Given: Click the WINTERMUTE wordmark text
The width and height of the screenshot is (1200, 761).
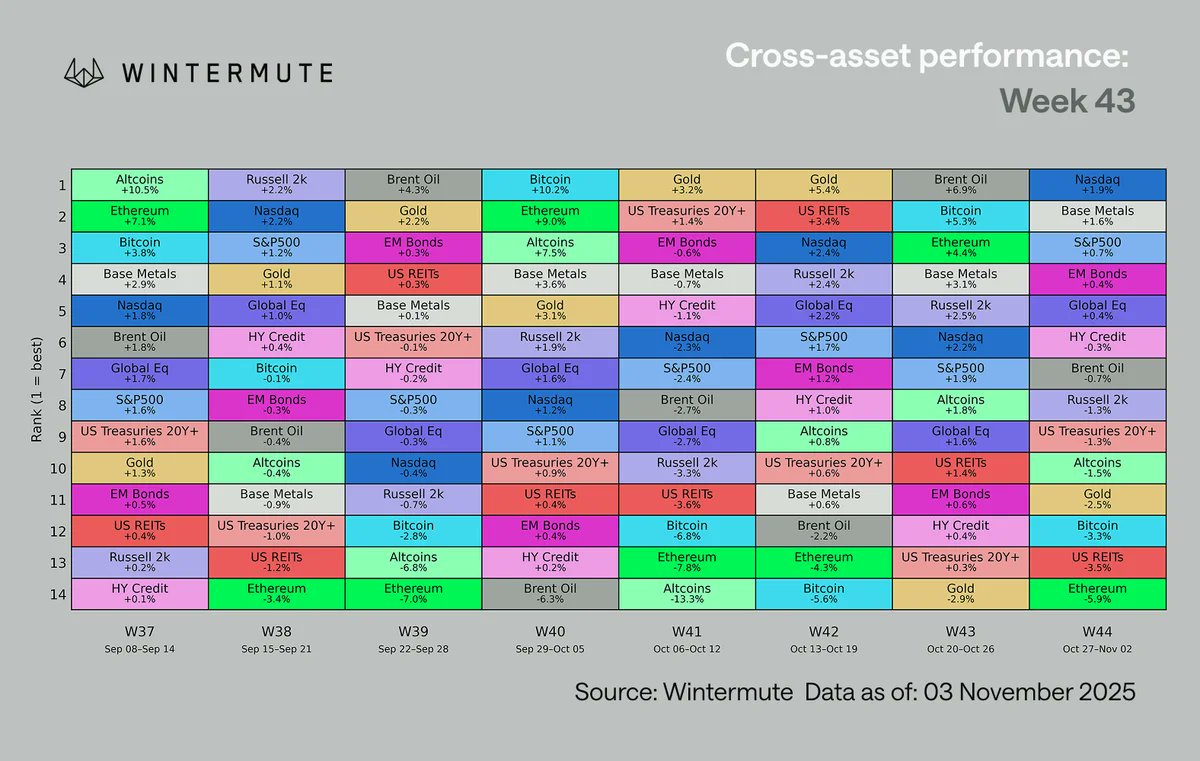Looking at the screenshot, I should point(227,73).
